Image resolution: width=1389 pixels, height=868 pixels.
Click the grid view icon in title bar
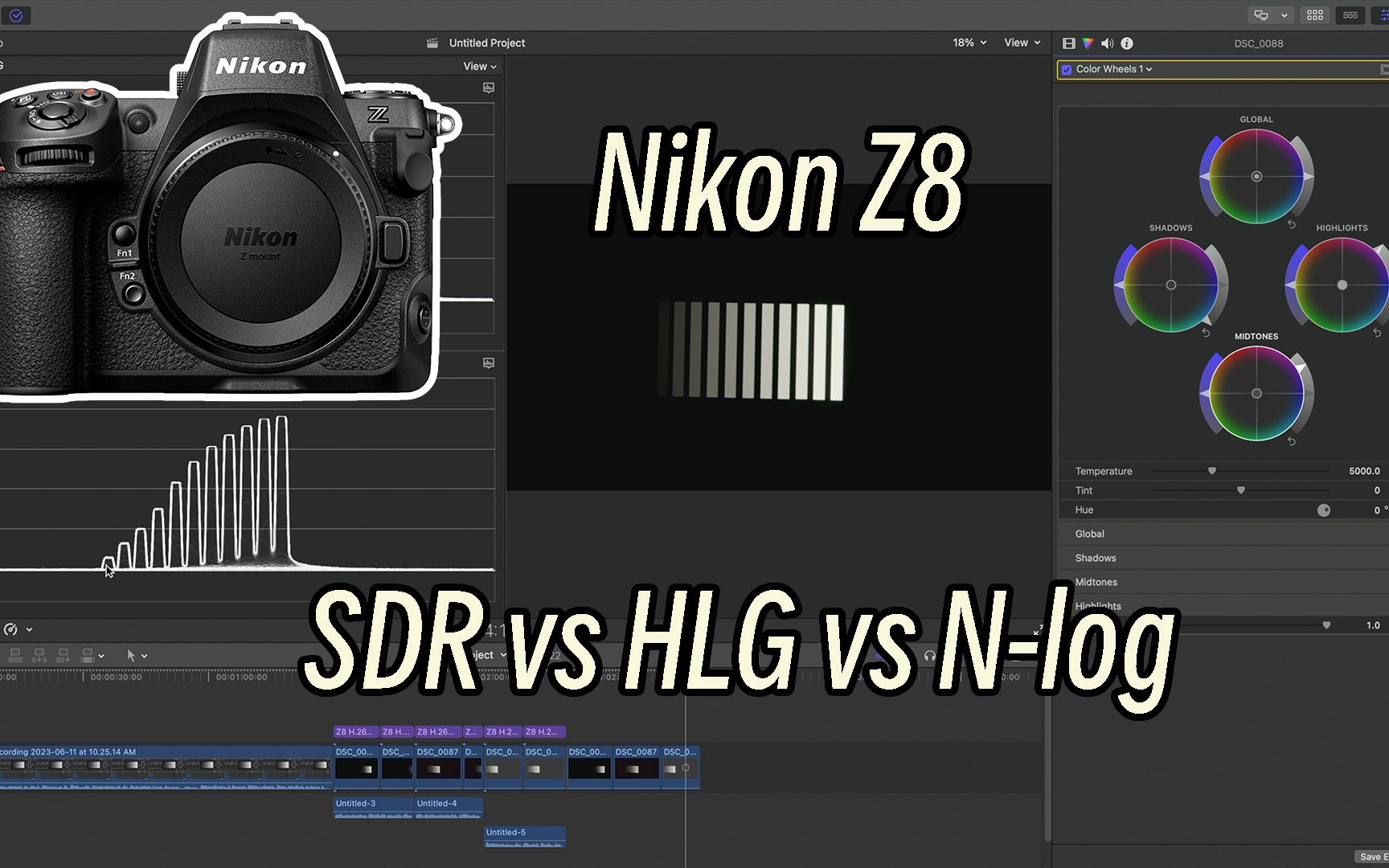click(x=1316, y=14)
